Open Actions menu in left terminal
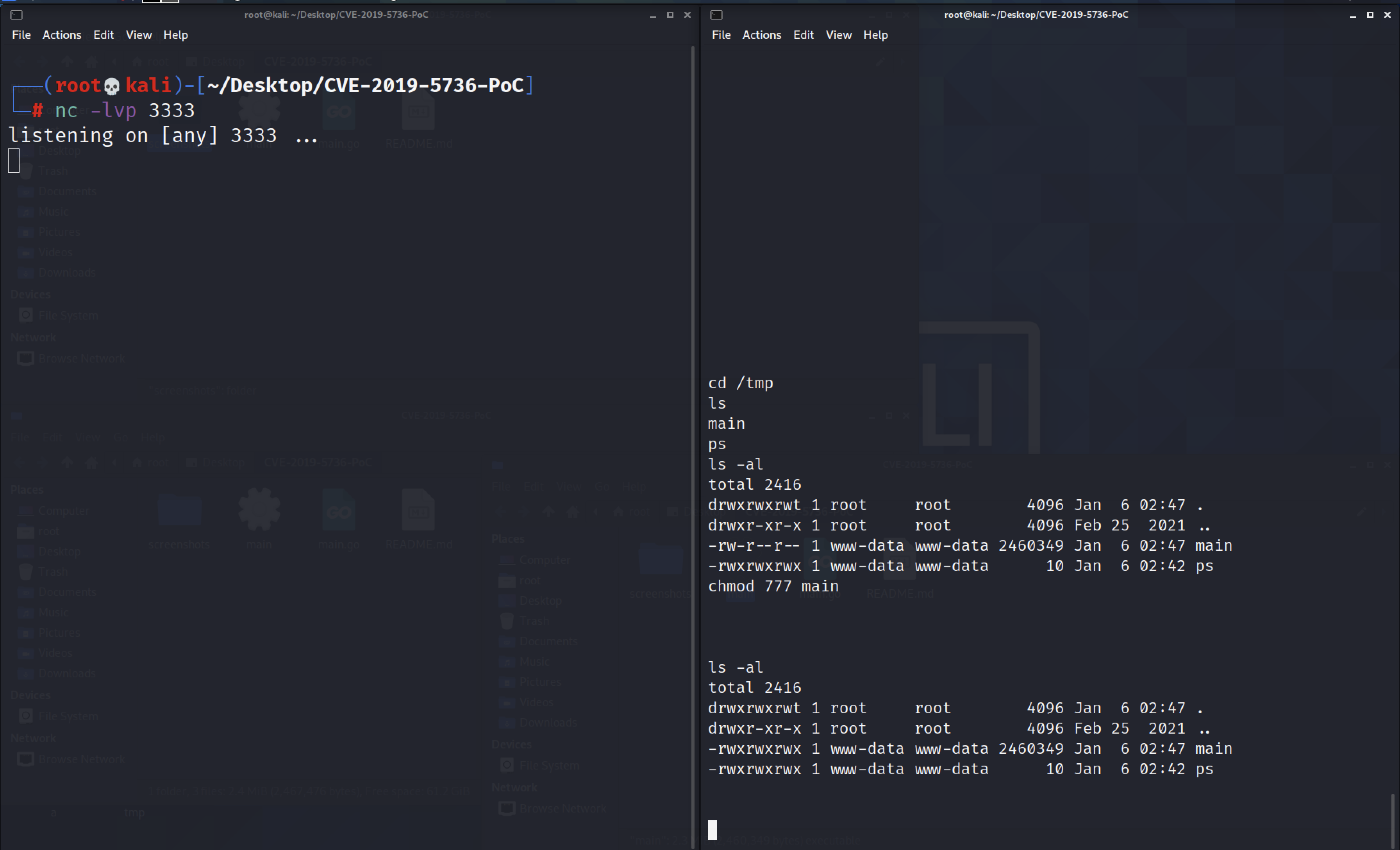Viewport: 1400px width, 850px height. coord(61,35)
